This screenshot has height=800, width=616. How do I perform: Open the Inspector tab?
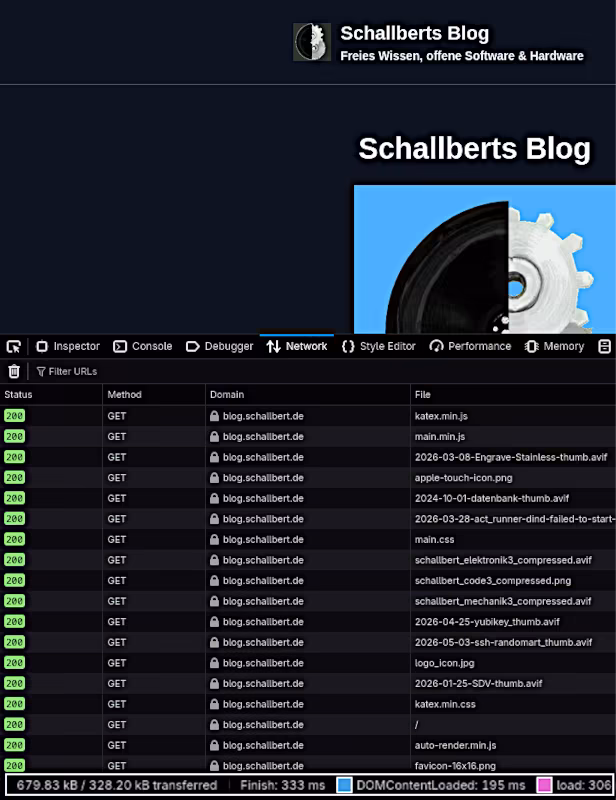(68, 346)
